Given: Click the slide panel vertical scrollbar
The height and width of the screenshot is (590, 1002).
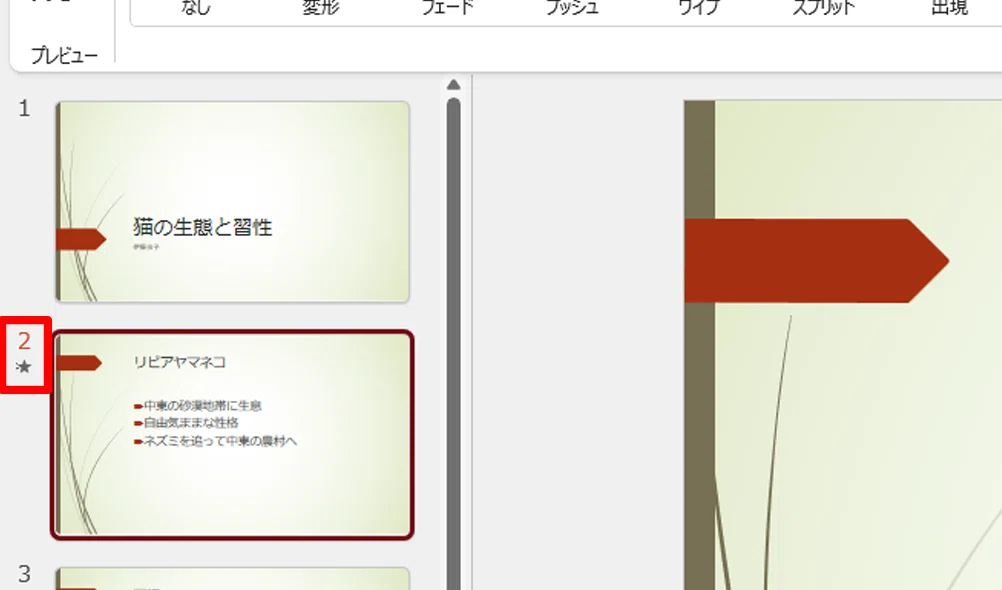Looking at the screenshot, I should click(454, 344).
